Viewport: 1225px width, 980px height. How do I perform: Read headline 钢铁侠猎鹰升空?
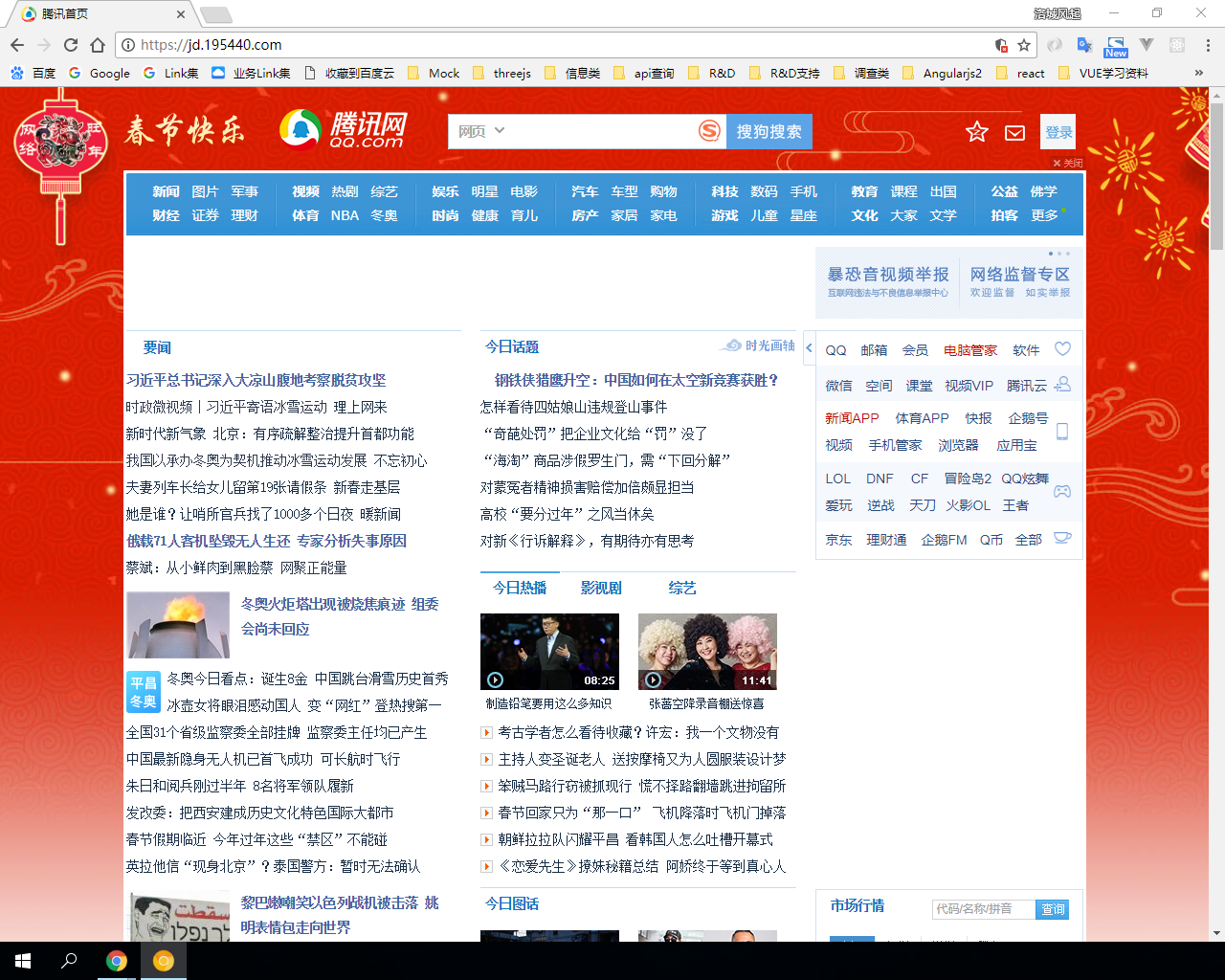636,380
